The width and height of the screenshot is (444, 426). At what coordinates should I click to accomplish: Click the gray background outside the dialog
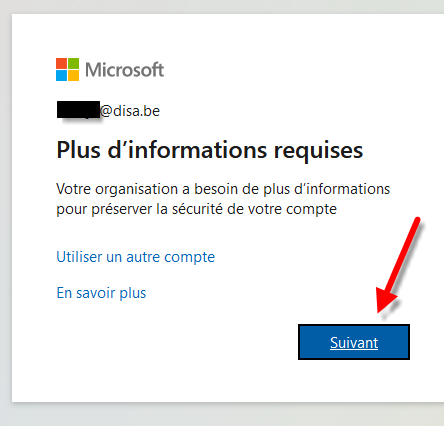(222, 415)
